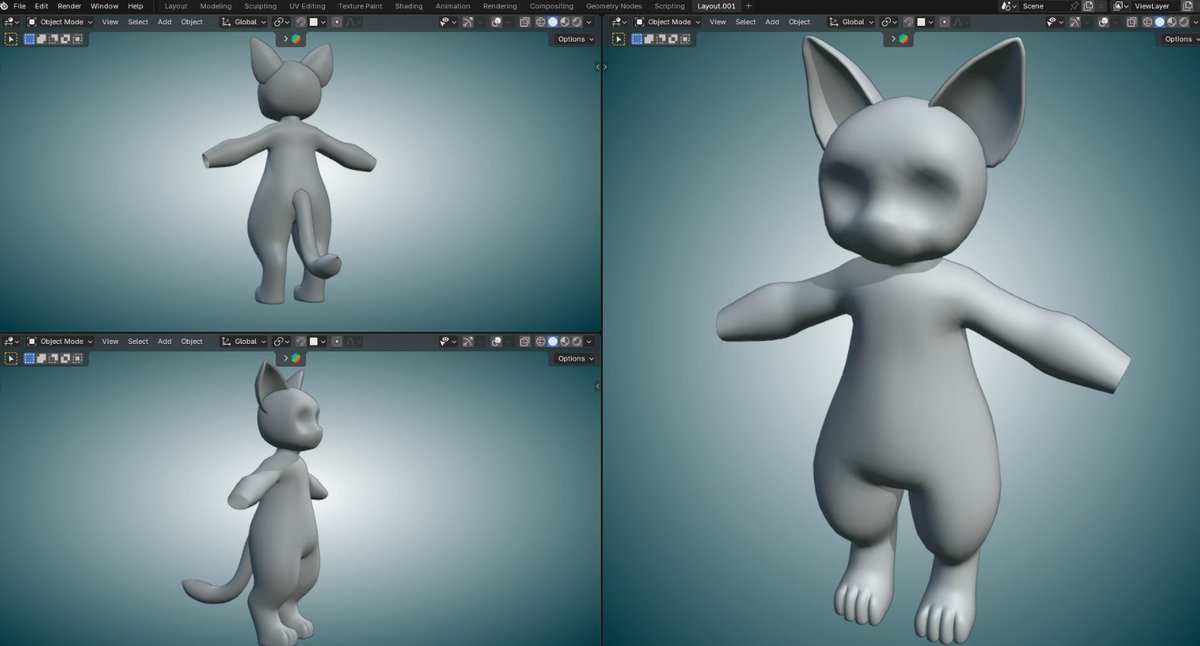Screen dimensions: 1200x646
Task: Select the Solid viewport shading icon
Action: tap(552, 22)
